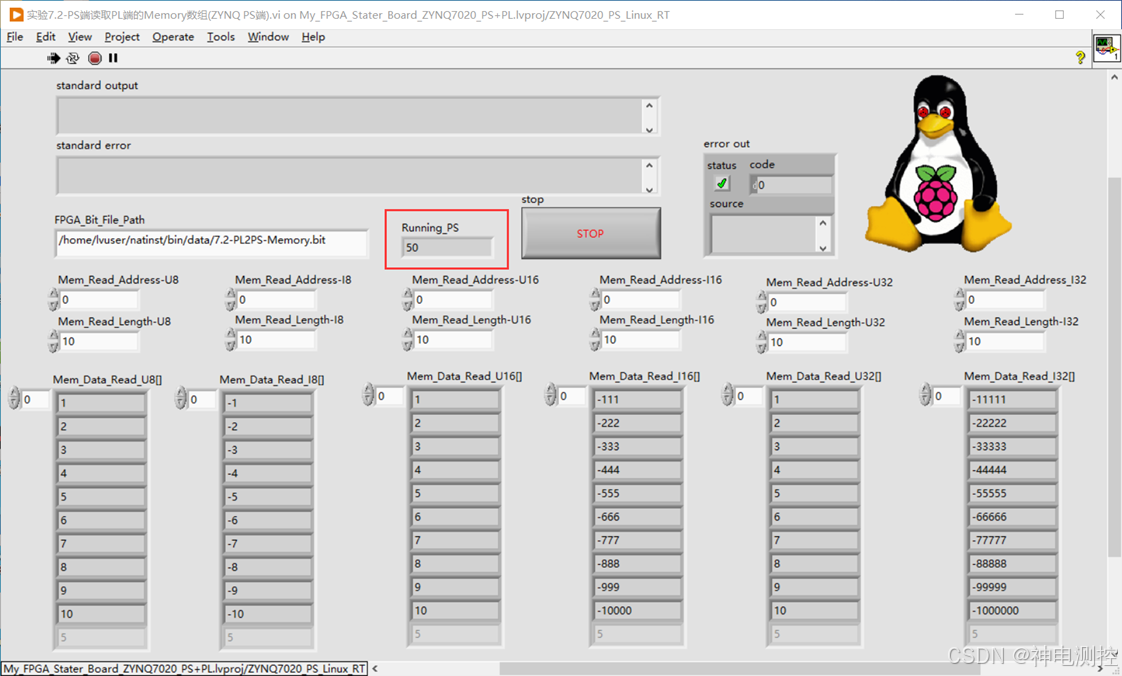Click standard error scroll down arrow
The image size is (1122, 676).
click(x=649, y=190)
